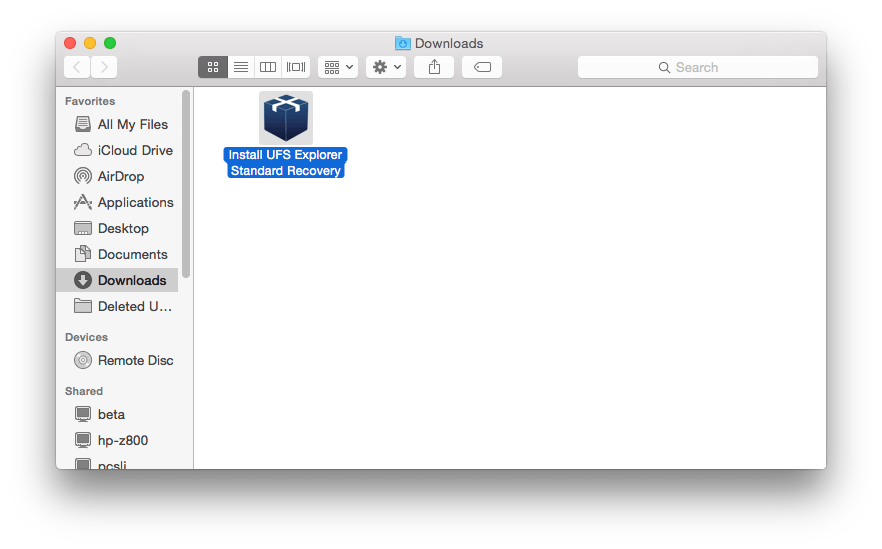Switch to Cover Flow view
Screen dimensions: 882x549
296,67
